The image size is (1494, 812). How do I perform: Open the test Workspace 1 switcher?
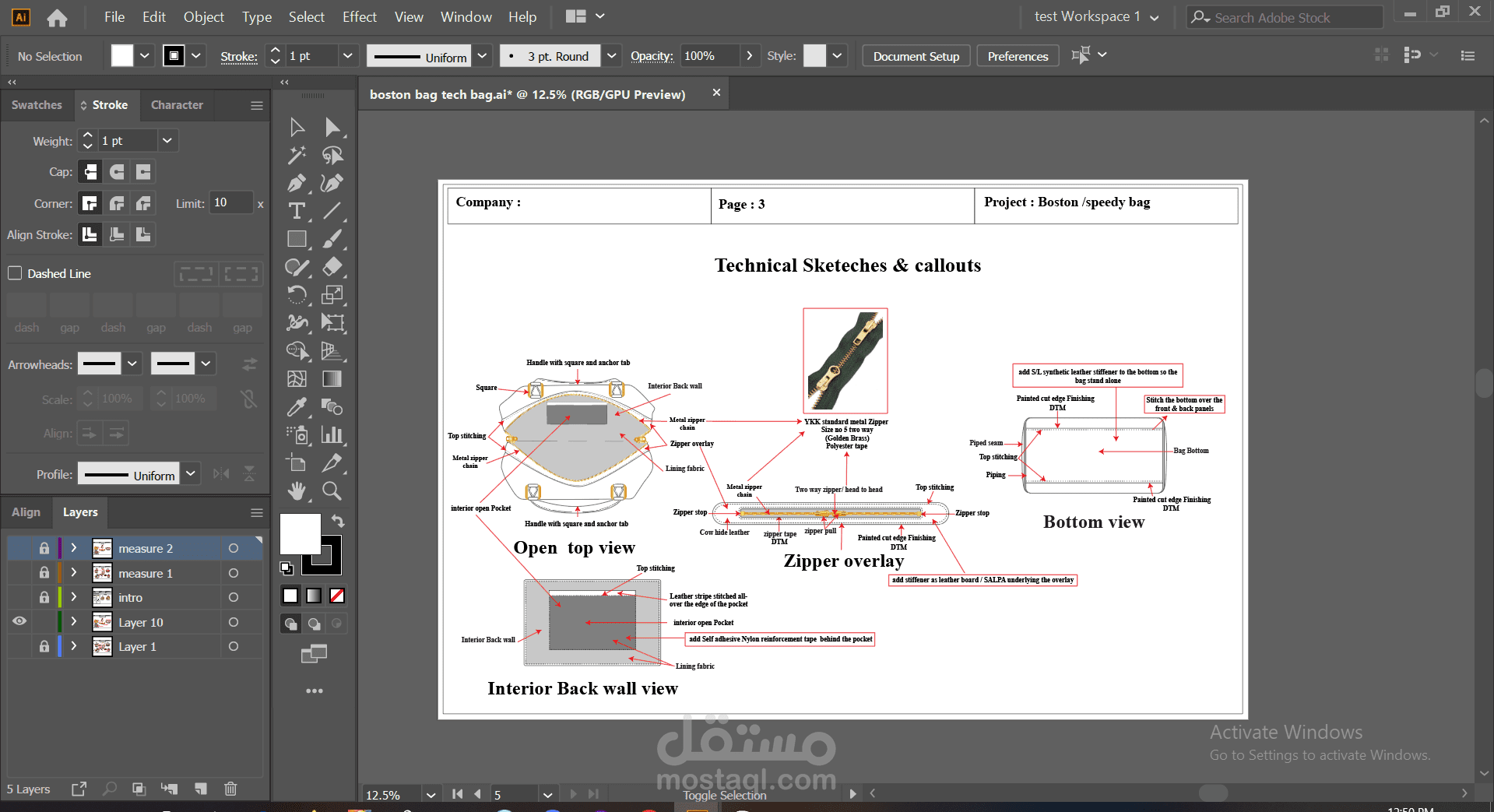click(x=1096, y=16)
